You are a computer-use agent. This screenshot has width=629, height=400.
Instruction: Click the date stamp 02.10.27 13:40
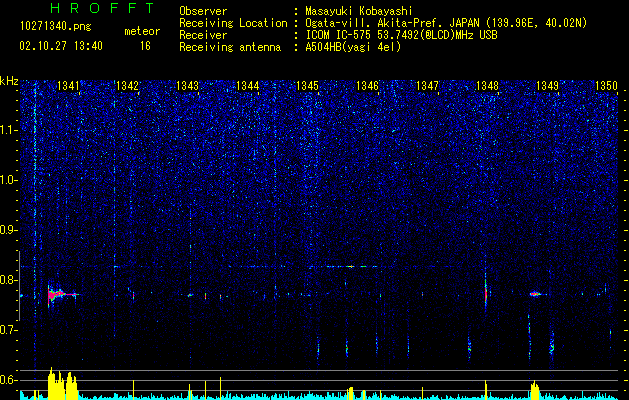click(x=61, y=46)
